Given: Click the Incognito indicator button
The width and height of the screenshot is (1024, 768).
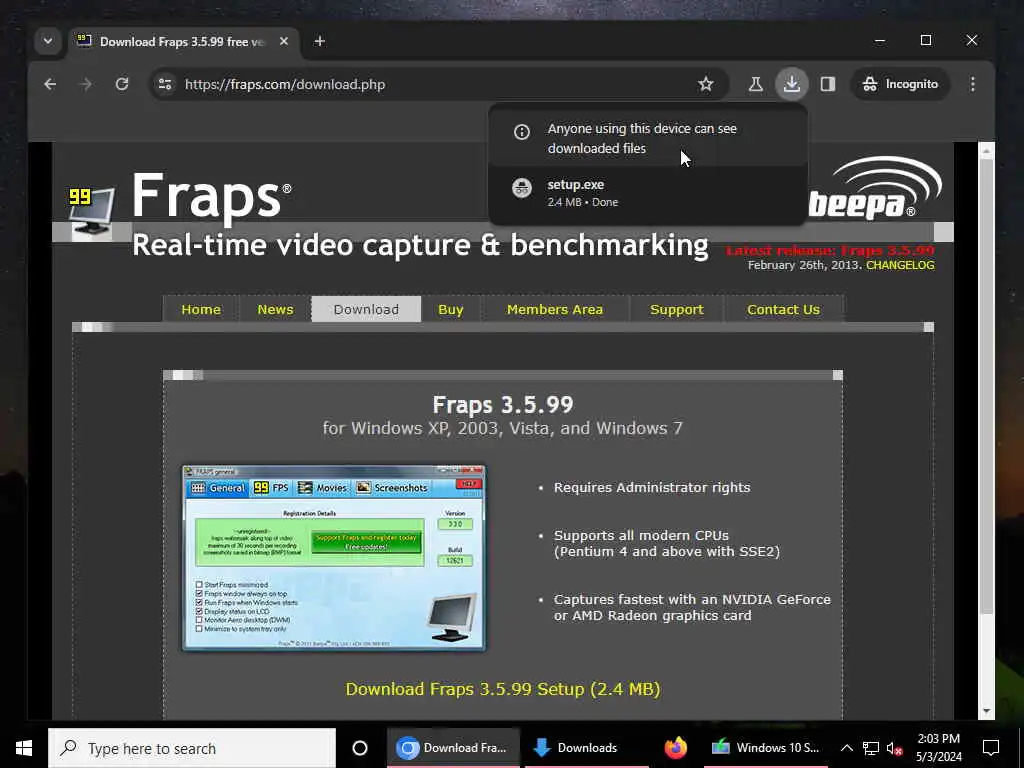Looking at the screenshot, I should 900,84.
